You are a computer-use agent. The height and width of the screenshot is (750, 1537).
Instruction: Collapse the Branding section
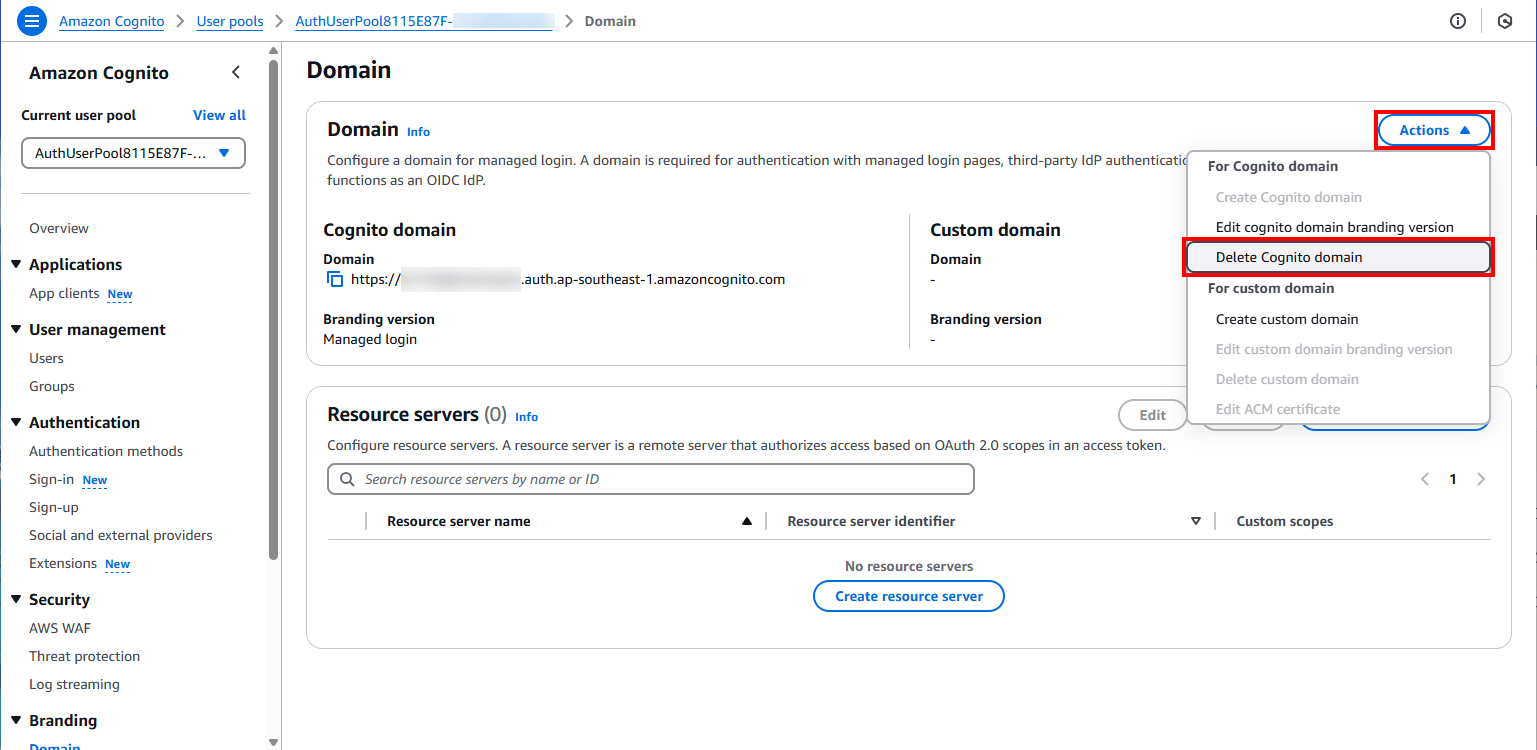(x=16, y=720)
